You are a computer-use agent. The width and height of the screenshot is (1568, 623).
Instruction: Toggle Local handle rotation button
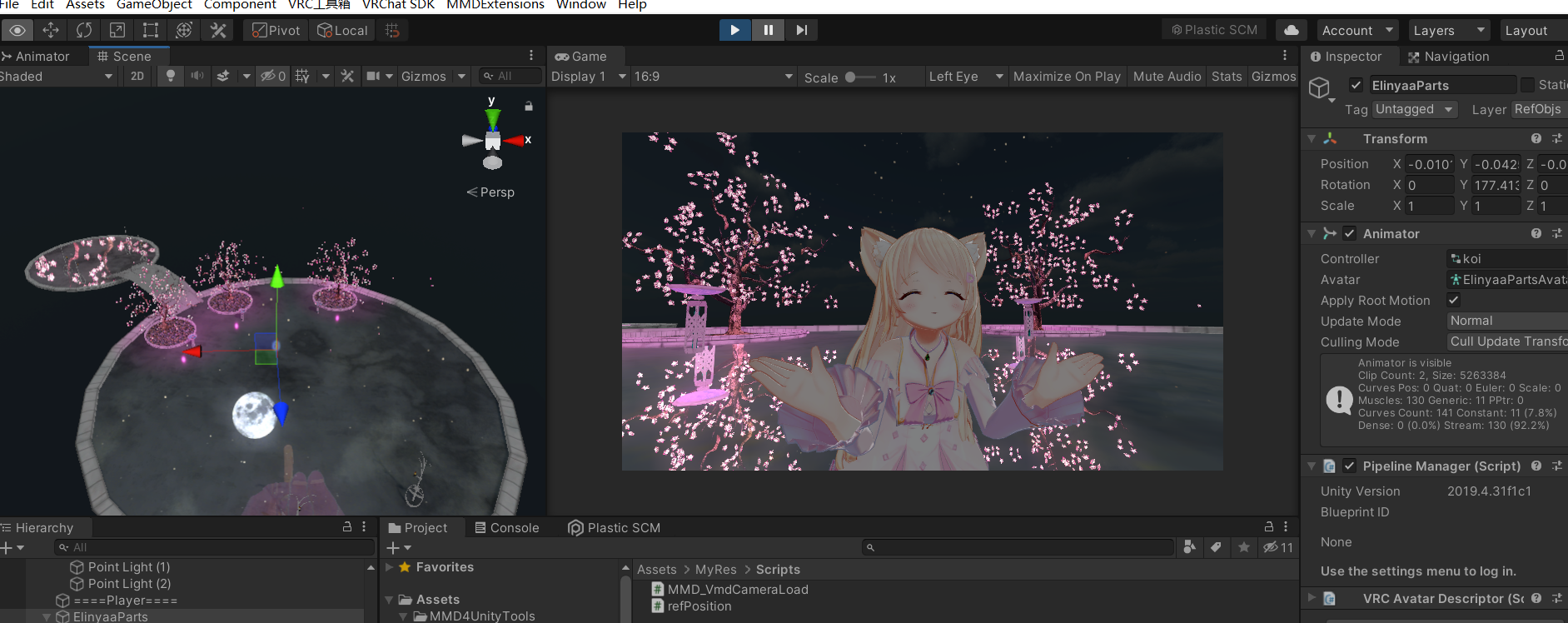(342, 30)
